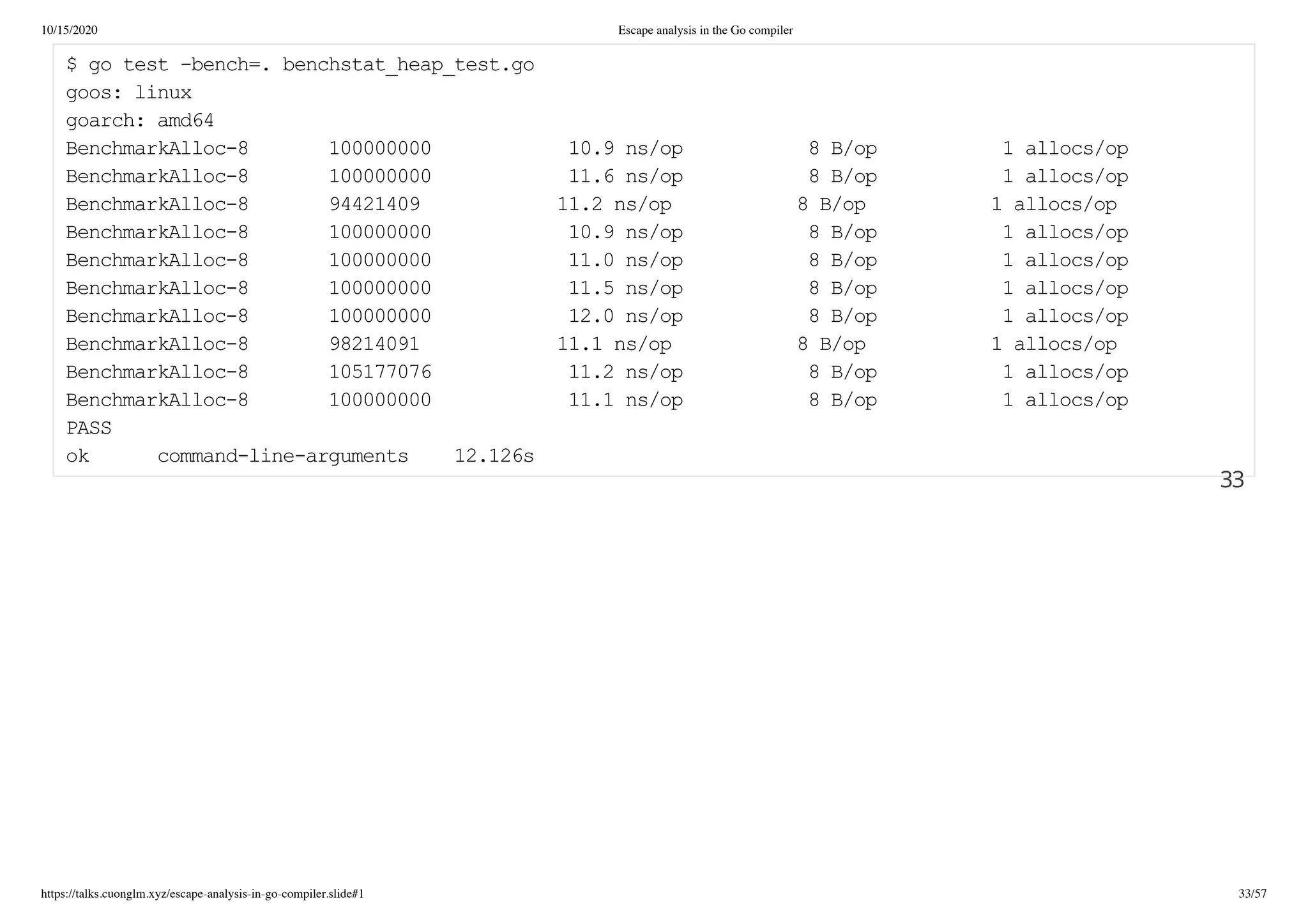The height and width of the screenshot is (924, 1308).
Task: Click 'ok' at start of last output line
Action: (x=78, y=457)
